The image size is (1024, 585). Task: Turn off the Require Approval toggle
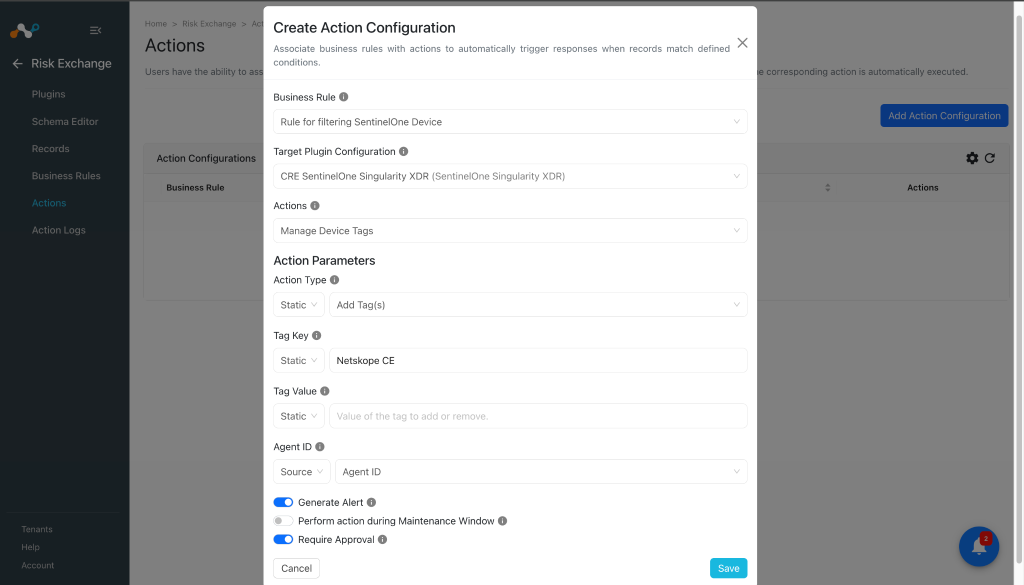(283, 540)
